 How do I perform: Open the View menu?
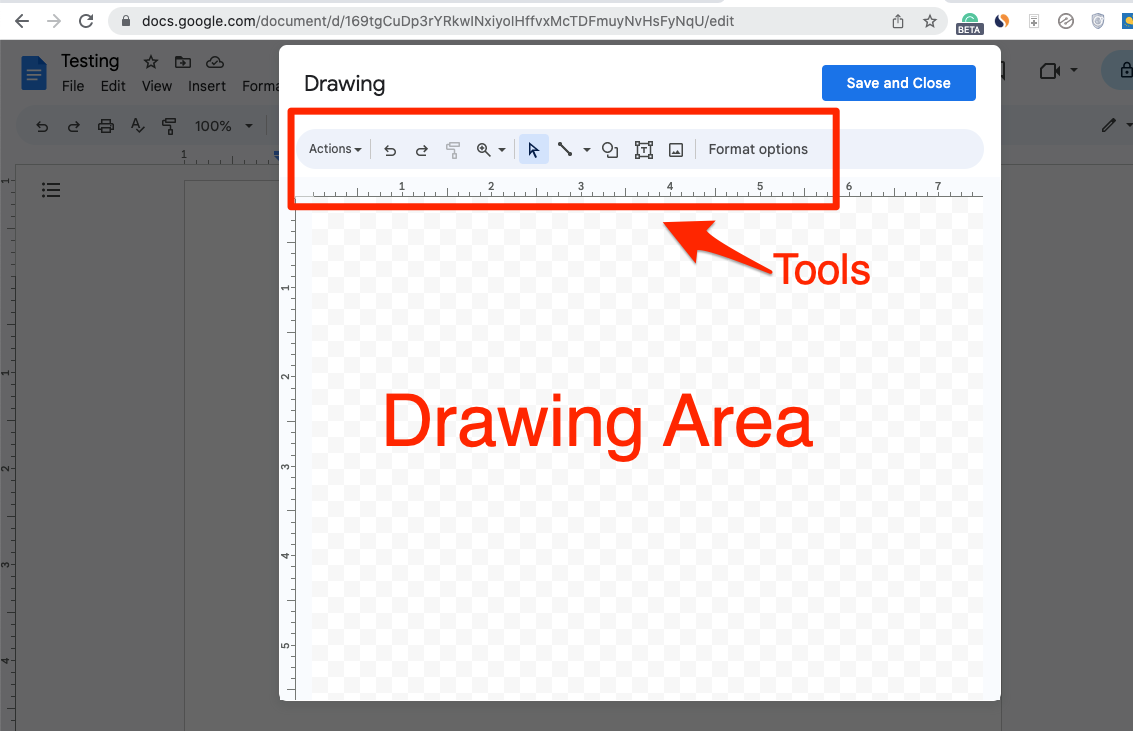click(x=156, y=86)
